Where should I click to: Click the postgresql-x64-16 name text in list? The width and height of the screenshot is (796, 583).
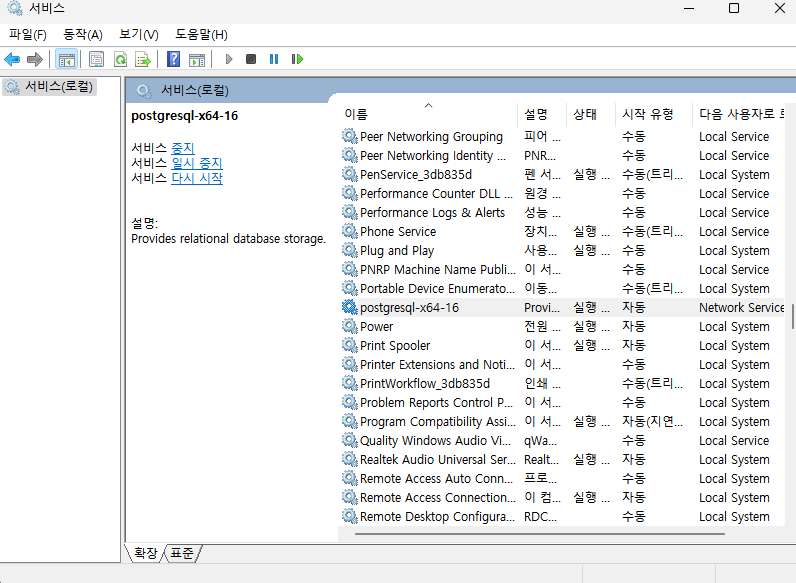point(409,307)
